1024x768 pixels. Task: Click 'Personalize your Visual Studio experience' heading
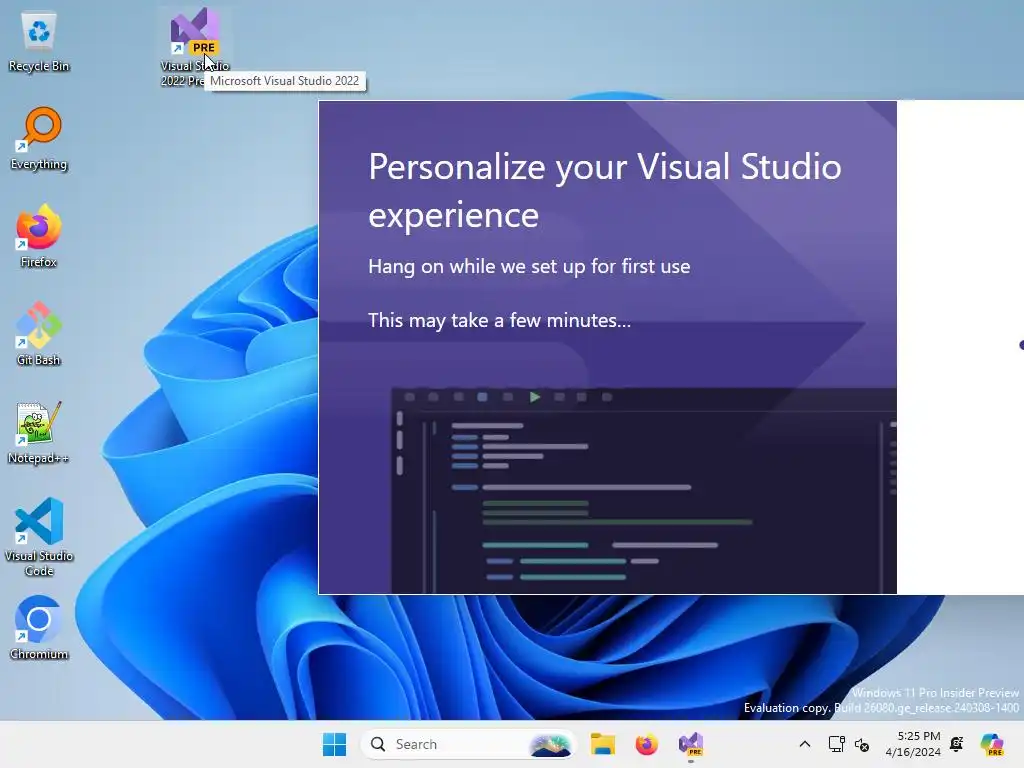605,190
